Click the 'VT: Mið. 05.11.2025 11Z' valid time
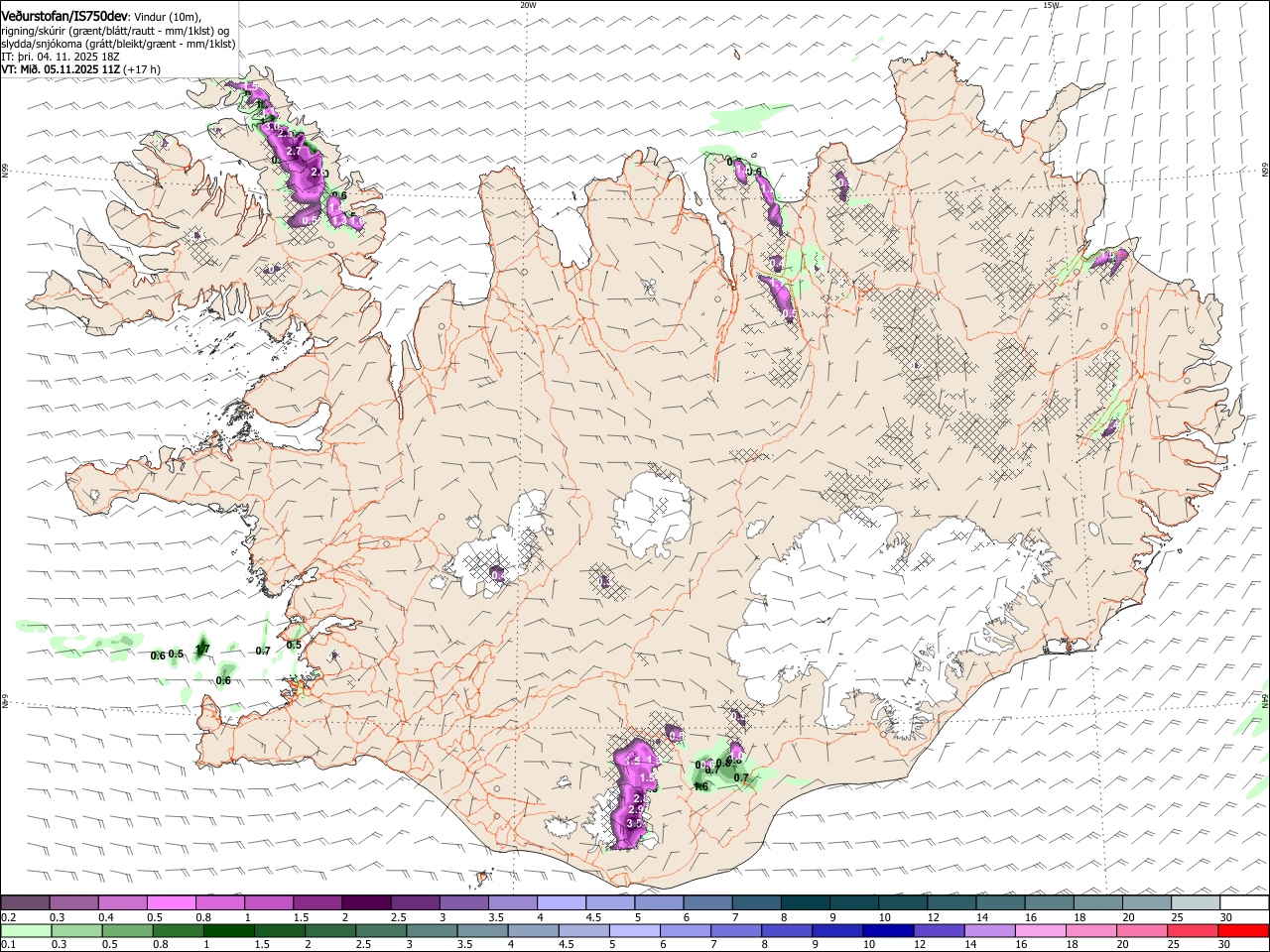 62,69
